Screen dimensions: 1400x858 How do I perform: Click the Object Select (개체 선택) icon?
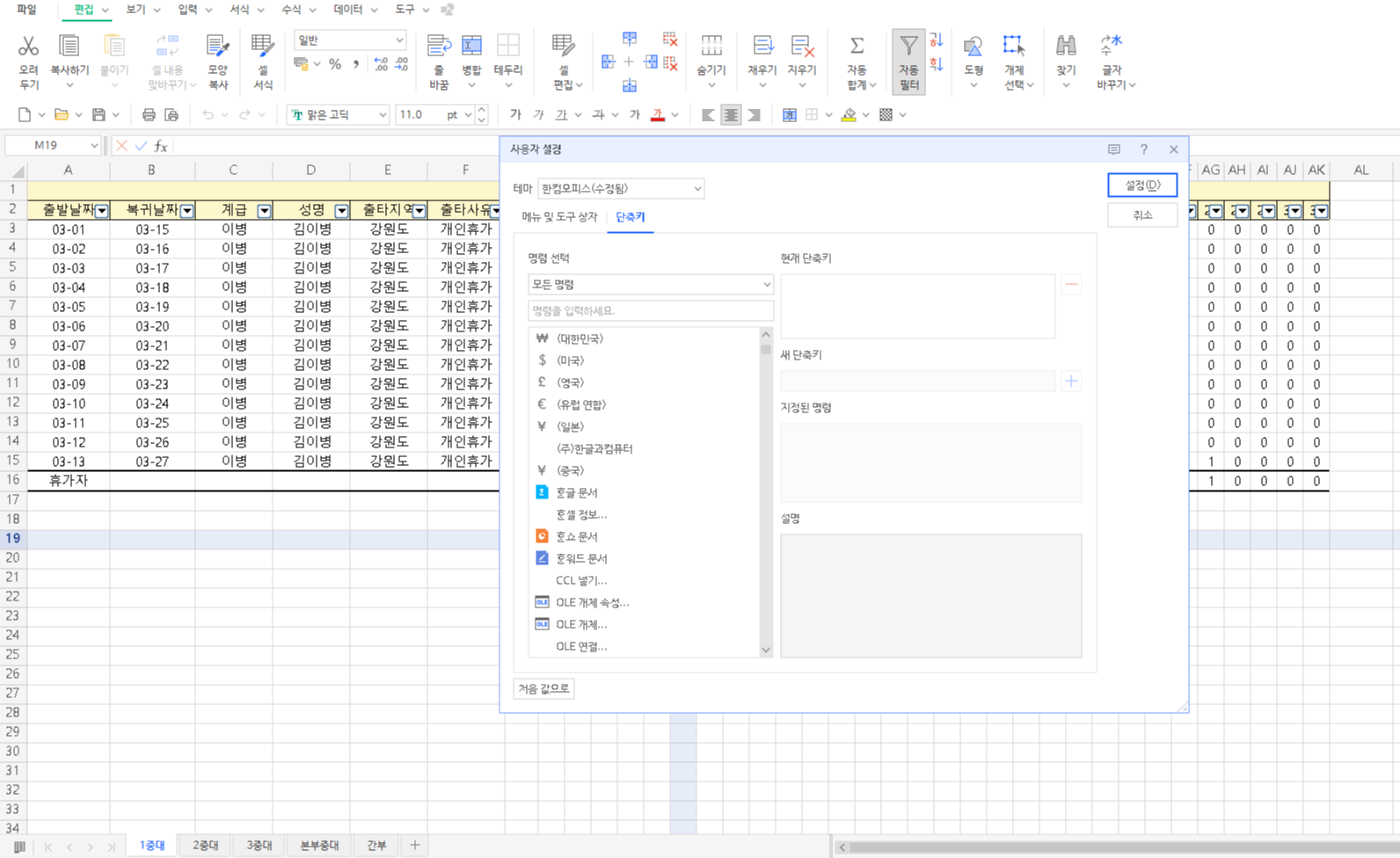click(1014, 46)
